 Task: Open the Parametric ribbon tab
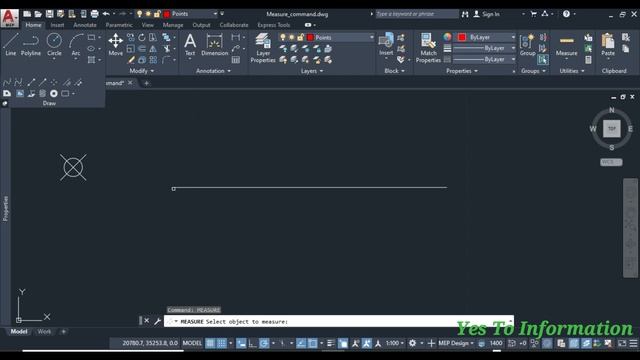point(119,25)
